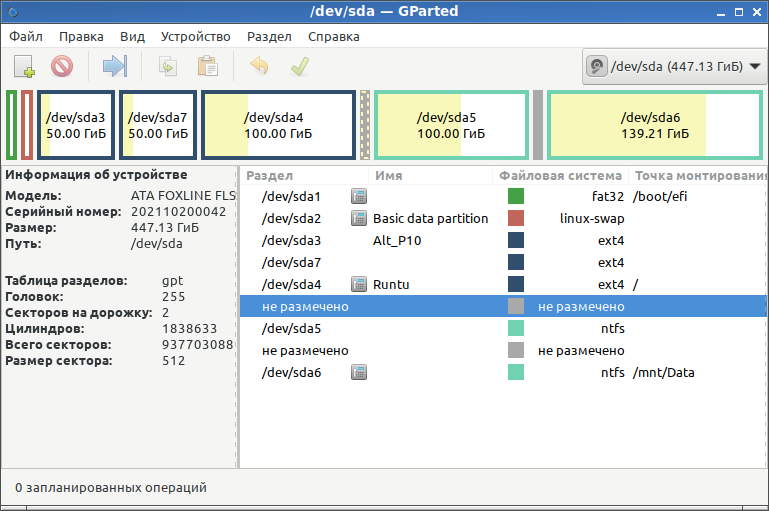Click the mounted key icon next to /dev/sda2
Screen dimensions: 769x511
pos(359,218)
